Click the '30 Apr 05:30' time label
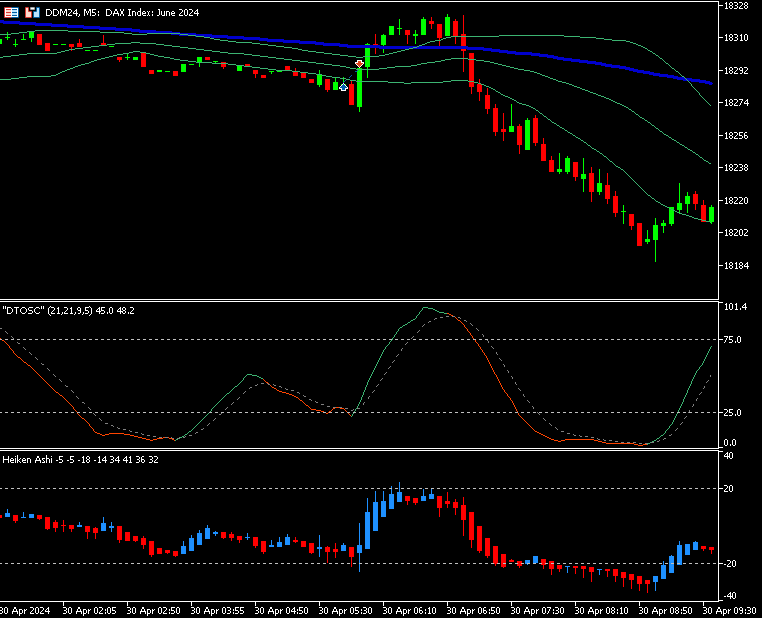This screenshot has width=762, height=618. pyautogui.click(x=346, y=611)
